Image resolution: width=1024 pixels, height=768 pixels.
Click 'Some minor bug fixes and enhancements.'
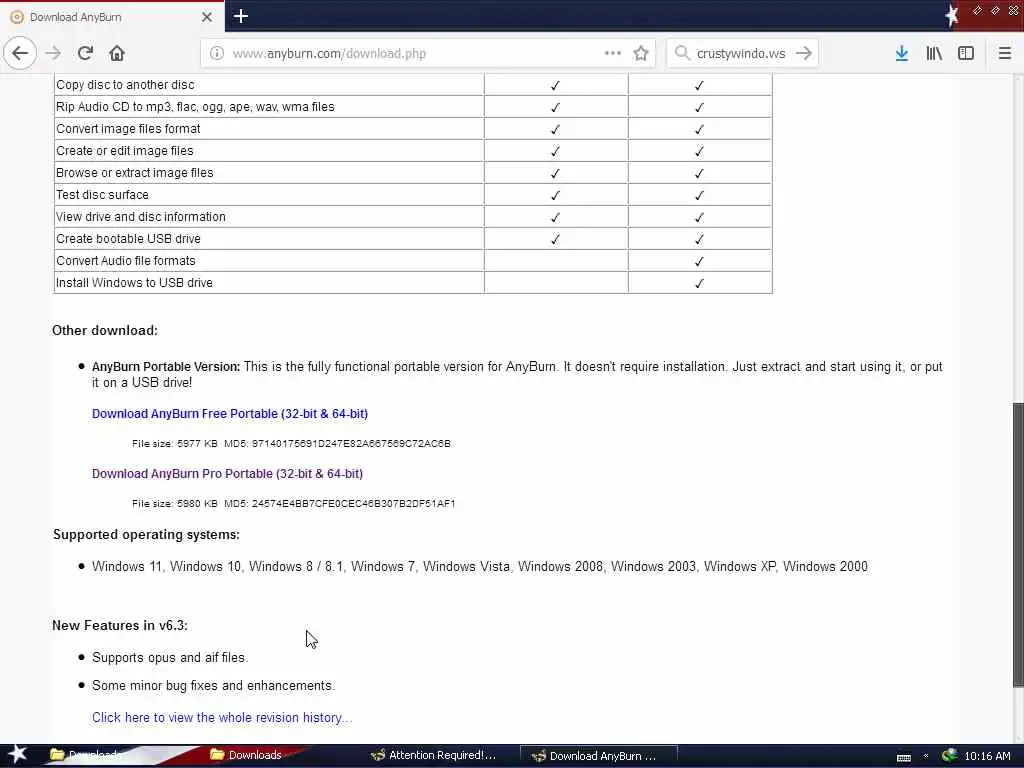(x=214, y=686)
